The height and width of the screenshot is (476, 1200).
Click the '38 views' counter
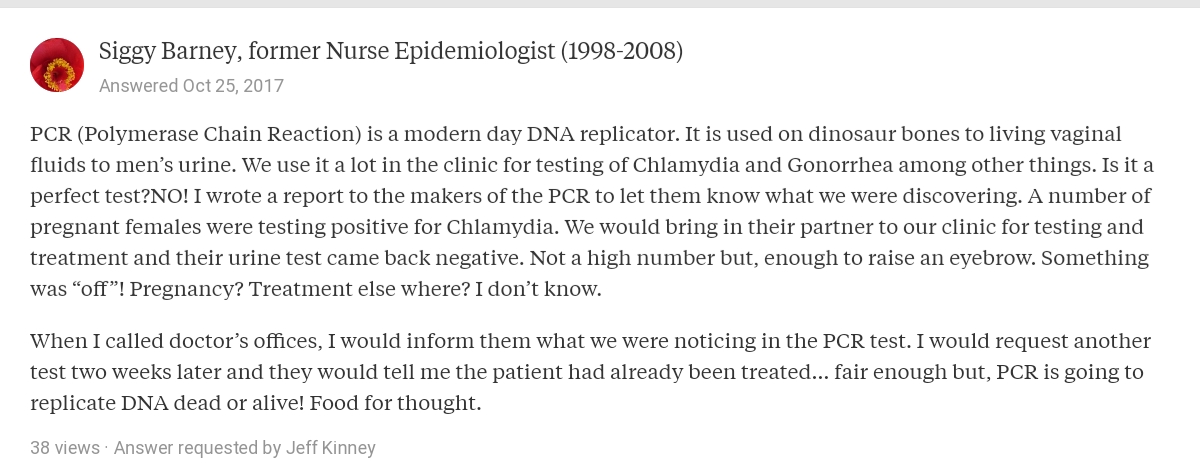65,448
